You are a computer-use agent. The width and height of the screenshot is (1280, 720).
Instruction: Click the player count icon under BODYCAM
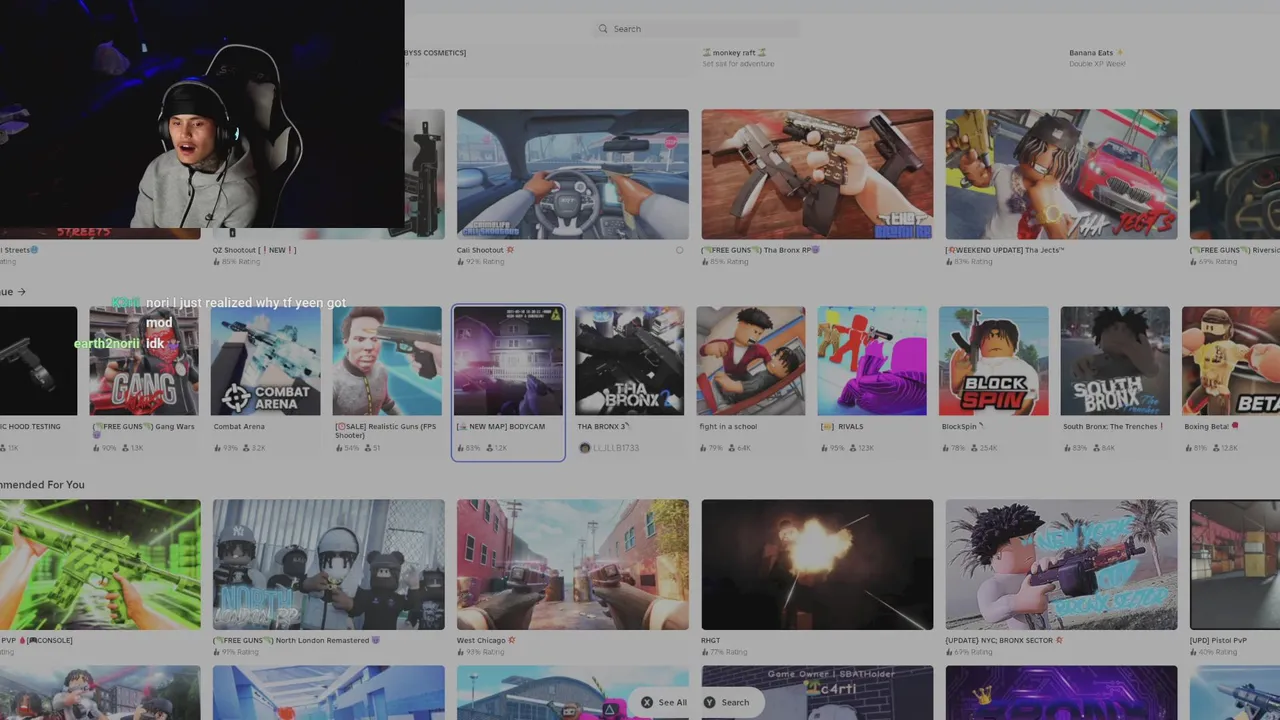pos(490,448)
